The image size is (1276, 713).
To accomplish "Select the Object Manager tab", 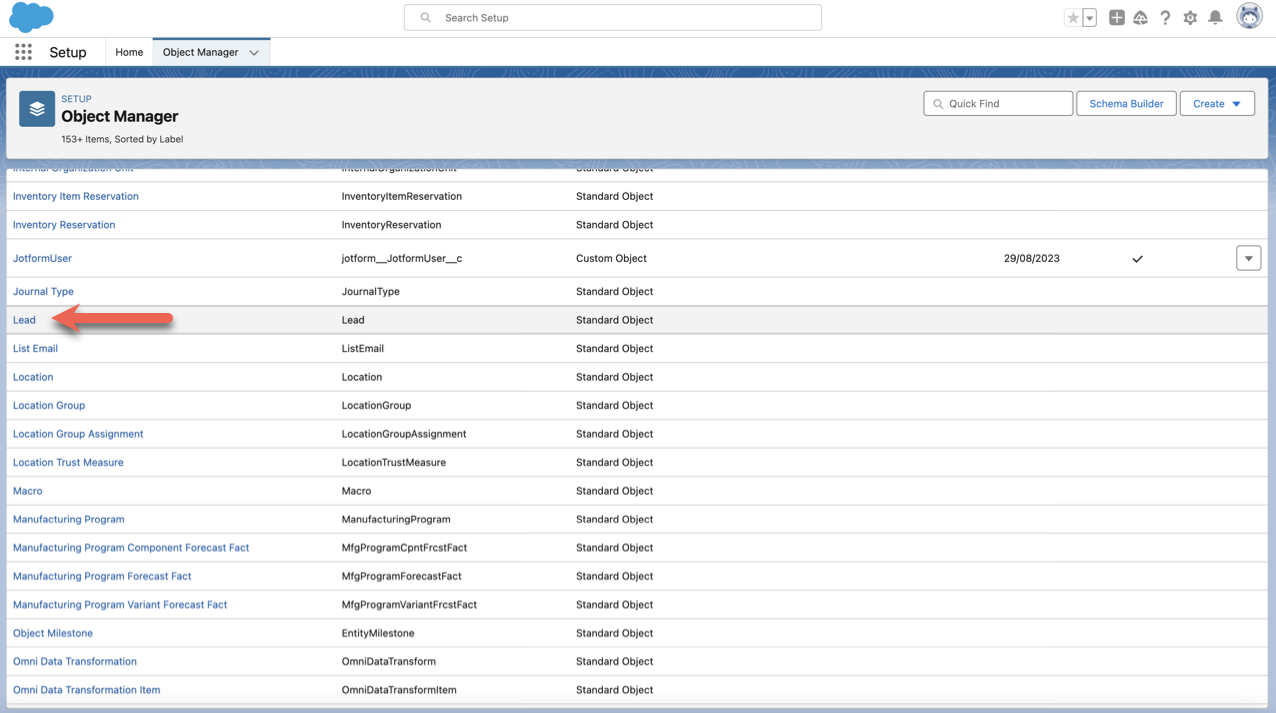I will tap(200, 52).
